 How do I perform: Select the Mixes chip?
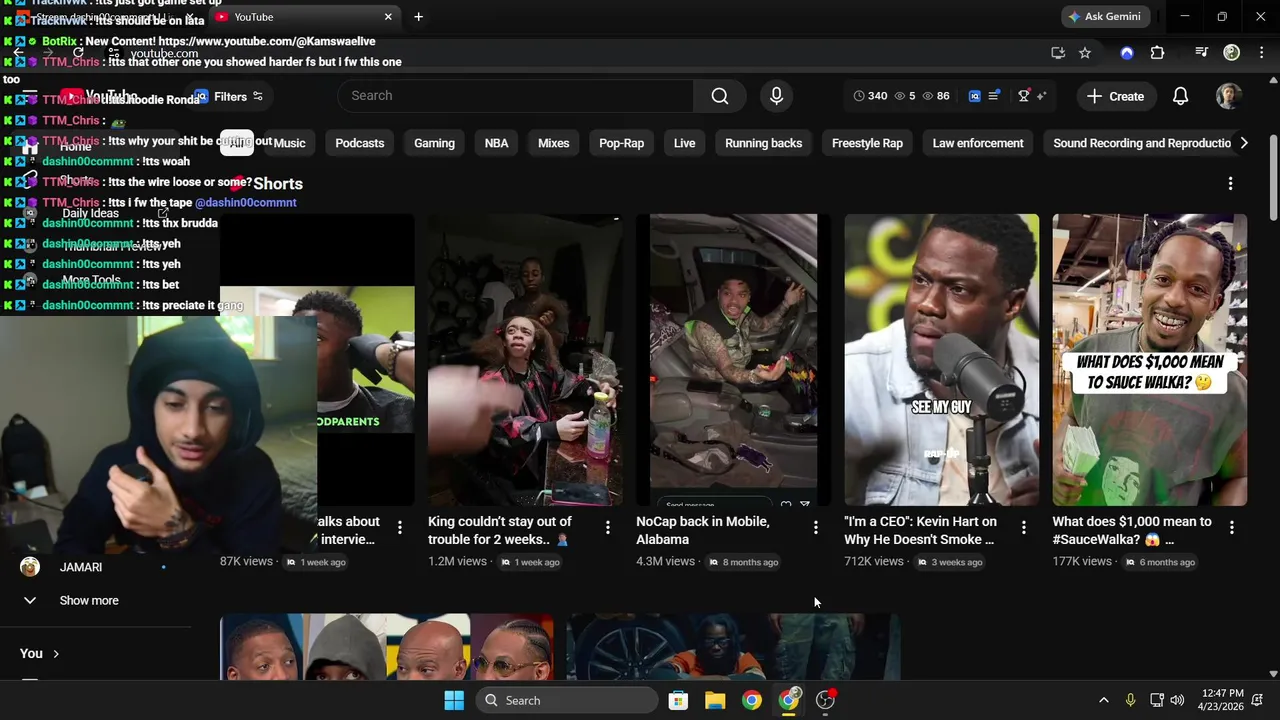(x=553, y=143)
